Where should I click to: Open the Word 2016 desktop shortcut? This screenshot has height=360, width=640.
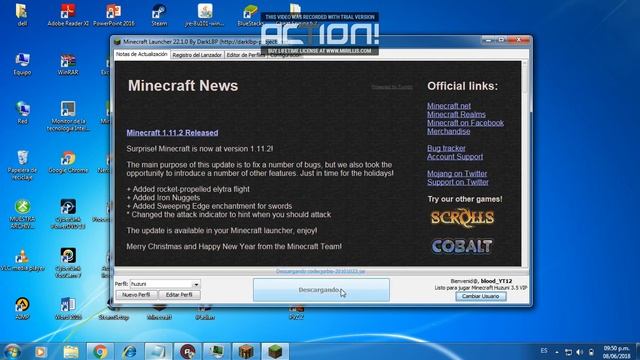tap(68, 309)
